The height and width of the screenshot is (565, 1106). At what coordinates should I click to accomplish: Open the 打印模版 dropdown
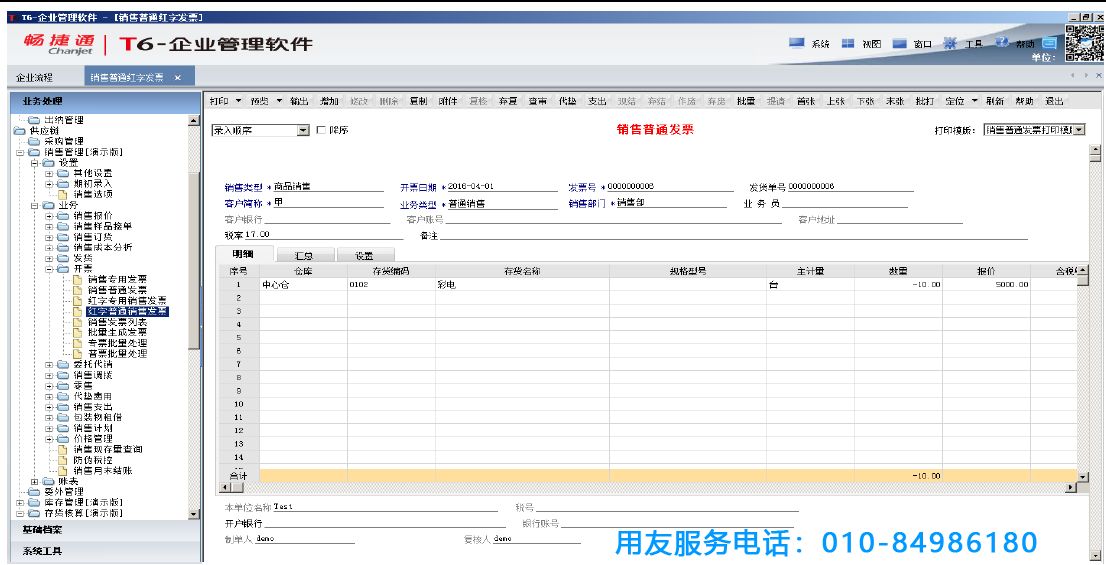click(x=1078, y=130)
